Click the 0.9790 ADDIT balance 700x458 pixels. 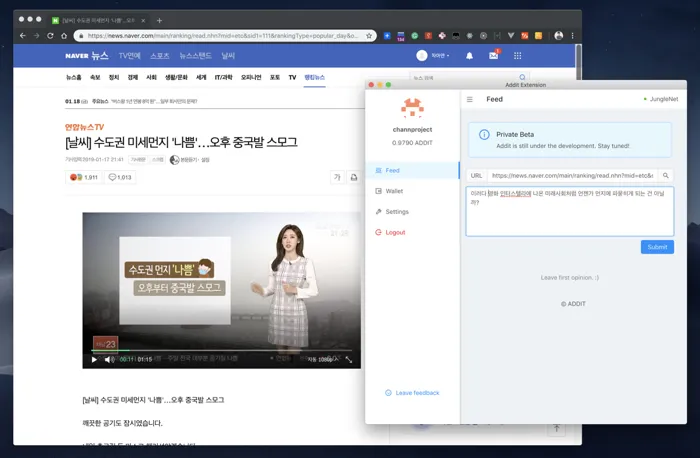coord(412,143)
